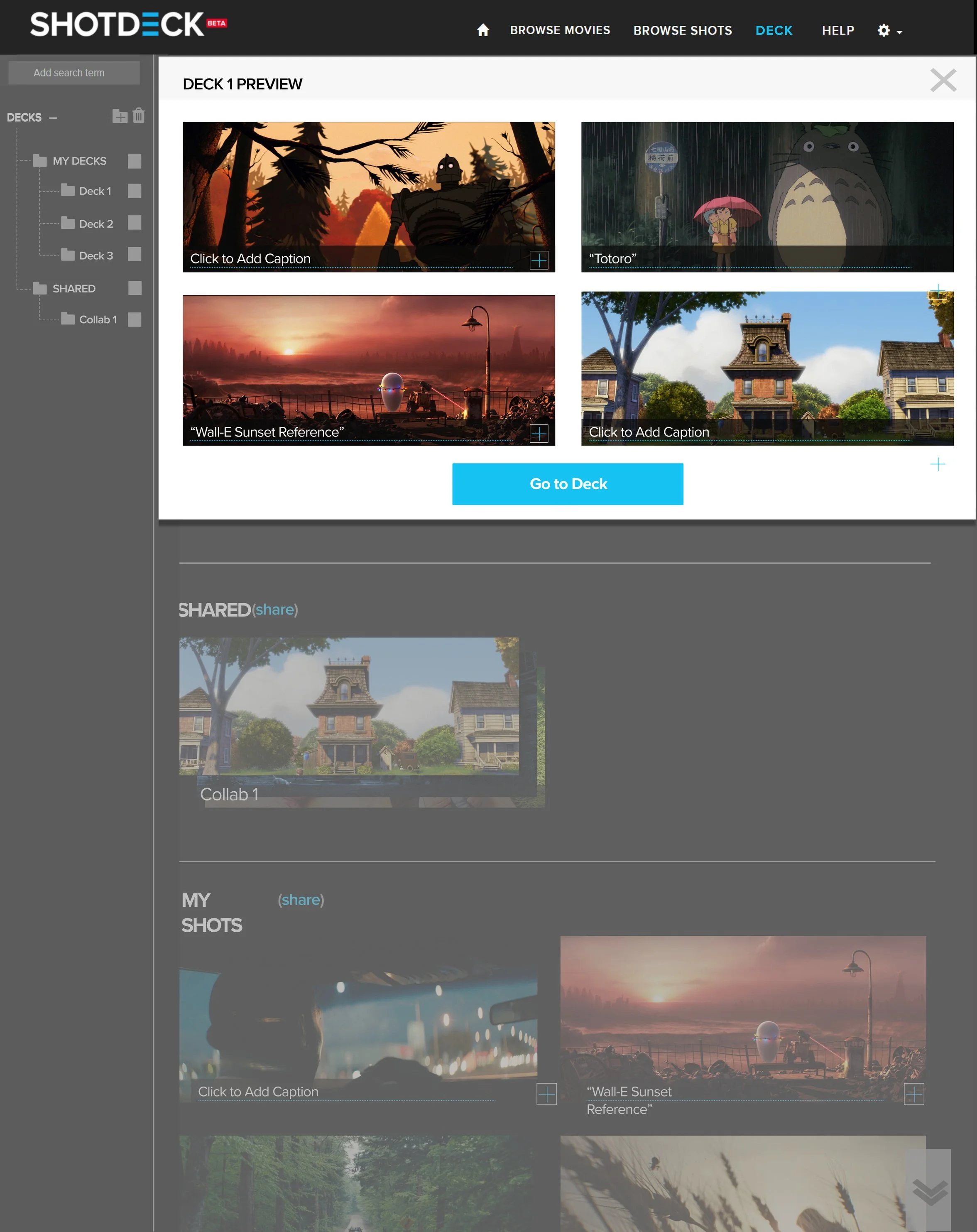The width and height of the screenshot is (977, 1232).
Task: Collapse the DECKS tree with minus sign
Action: (x=53, y=118)
